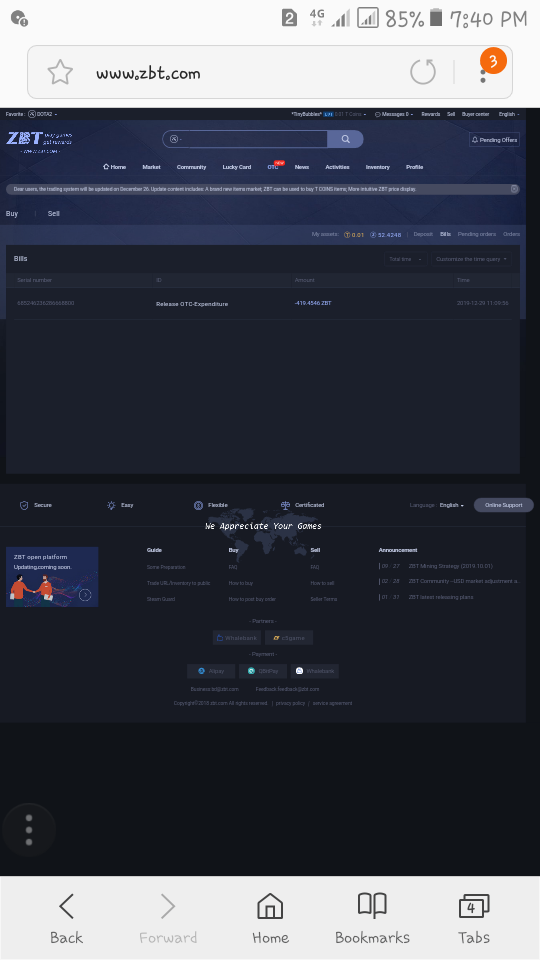
Task: Expand the Total time dropdown
Action: coord(405,259)
